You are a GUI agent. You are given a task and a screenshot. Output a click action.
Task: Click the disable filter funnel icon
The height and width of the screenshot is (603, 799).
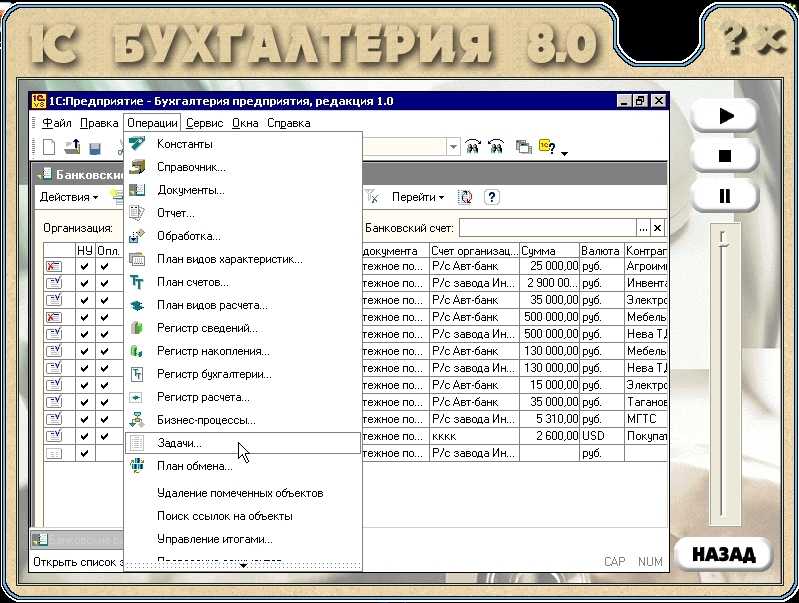[x=372, y=197]
